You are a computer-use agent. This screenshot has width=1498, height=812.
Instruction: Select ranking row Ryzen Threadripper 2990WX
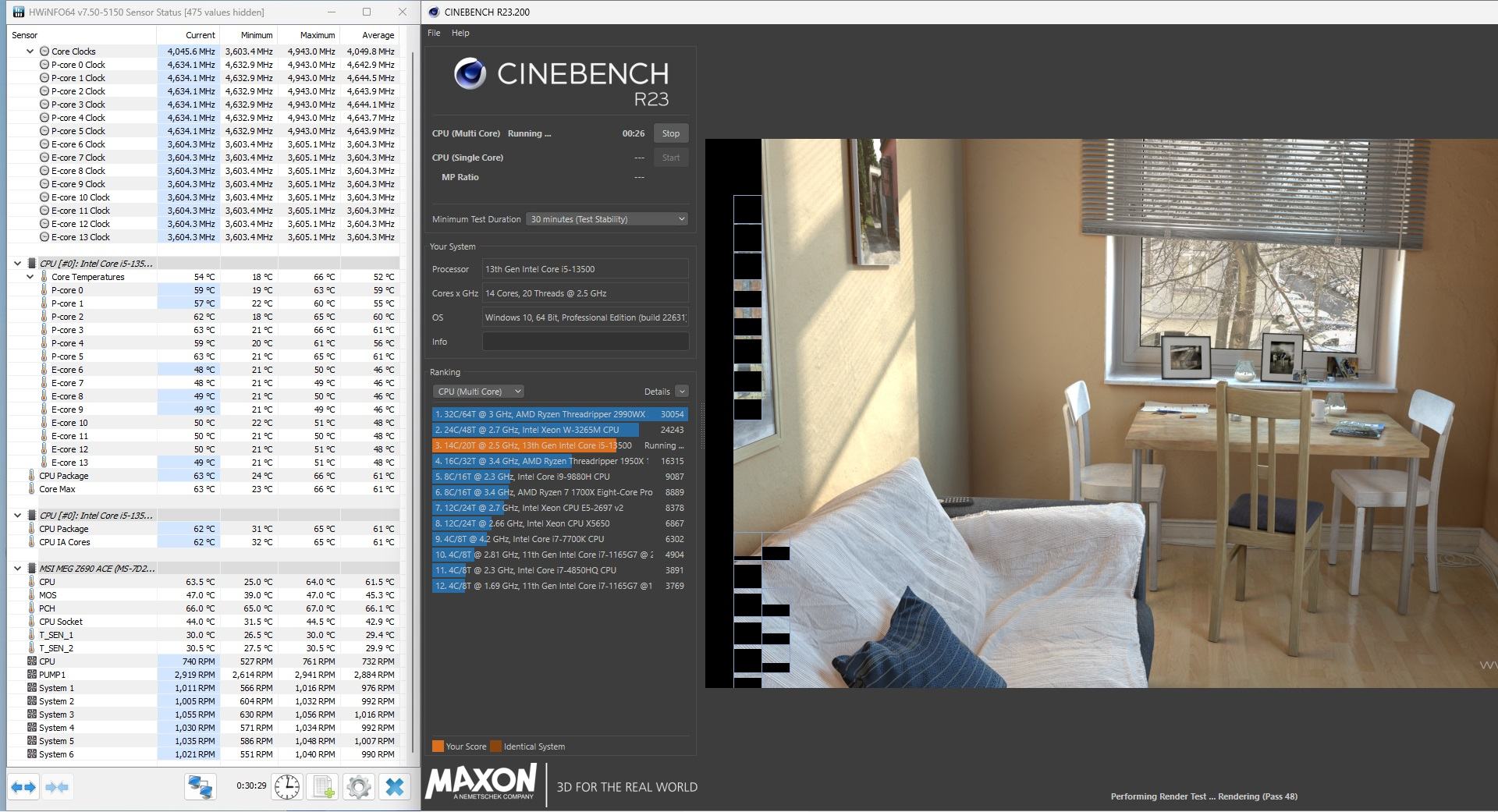tap(560, 414)
